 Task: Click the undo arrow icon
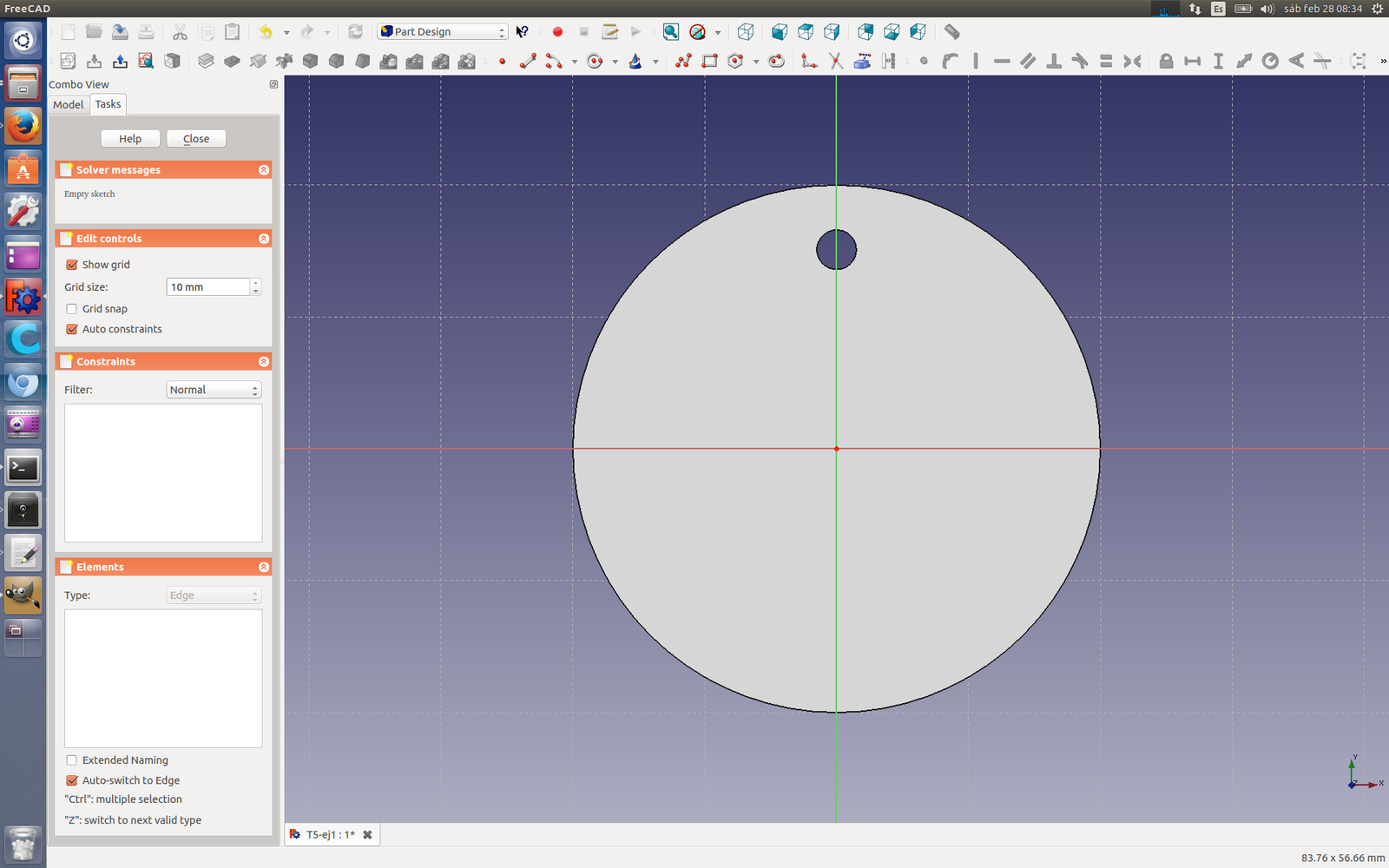[x=266, y=32]
